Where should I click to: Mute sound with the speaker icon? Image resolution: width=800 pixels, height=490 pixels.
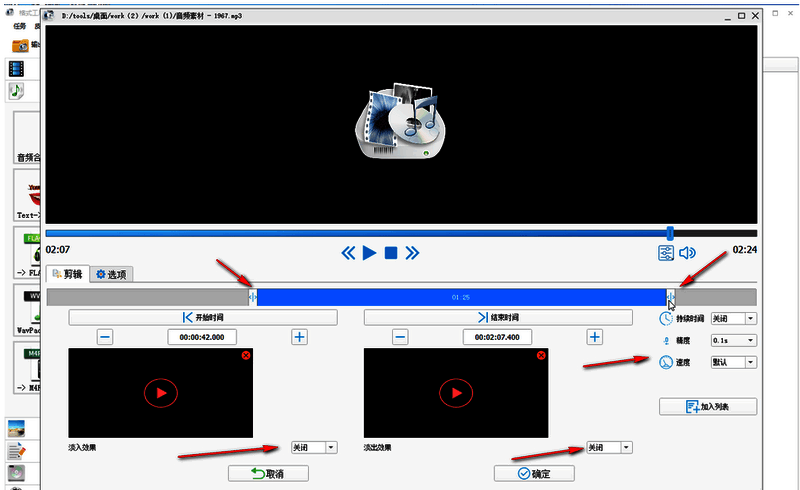click(687, 253)
